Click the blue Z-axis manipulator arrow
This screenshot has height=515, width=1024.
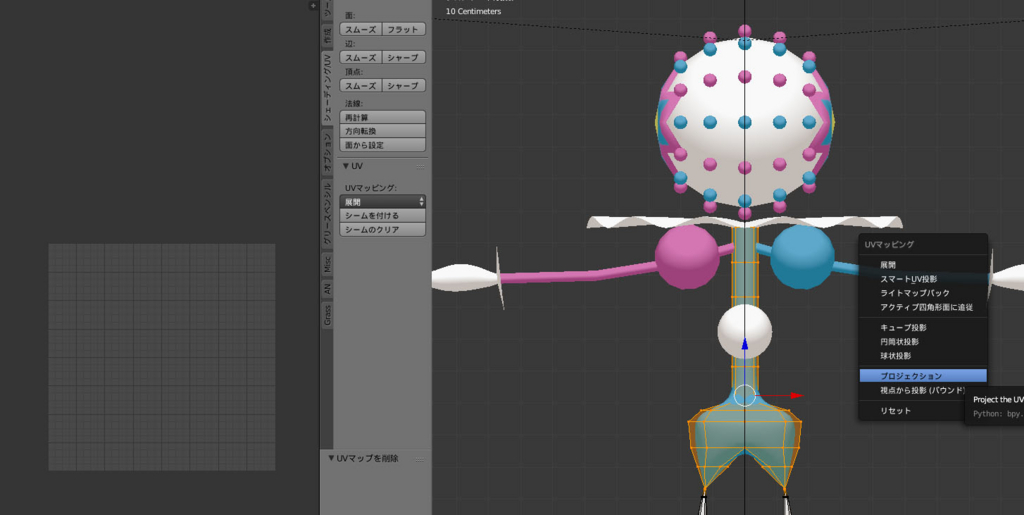coord(744,343)
